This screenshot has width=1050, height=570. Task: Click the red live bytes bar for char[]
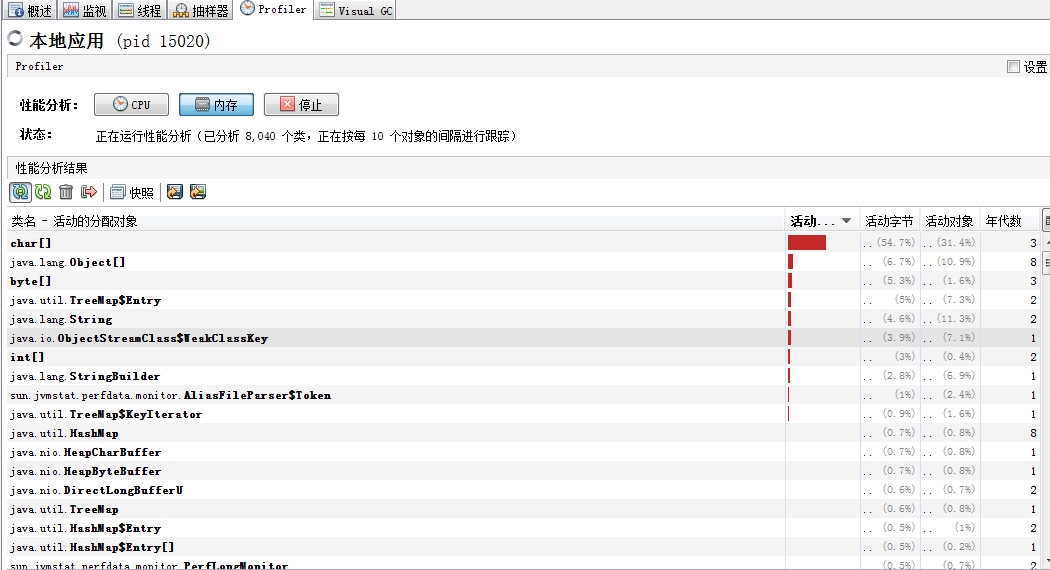pyautogui.click(x=807, y=242)
